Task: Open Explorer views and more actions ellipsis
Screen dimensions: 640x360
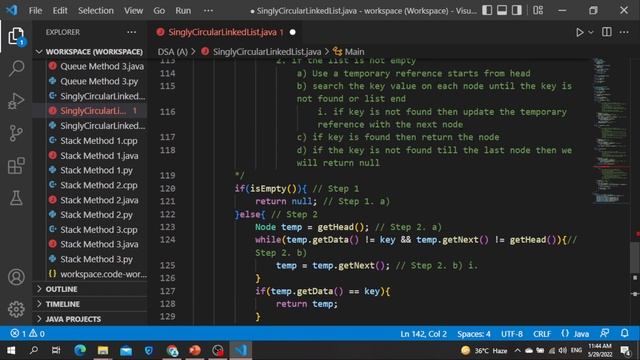Action: click(x=131, y=32)
